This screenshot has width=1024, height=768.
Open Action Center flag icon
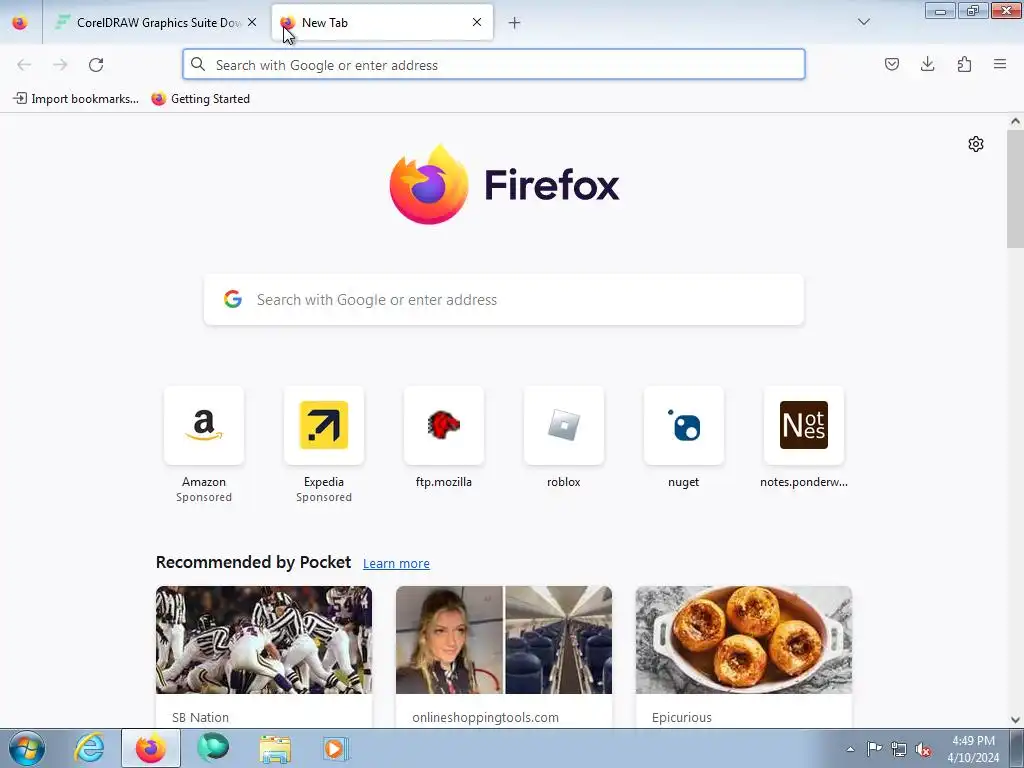tap(874, 749)
